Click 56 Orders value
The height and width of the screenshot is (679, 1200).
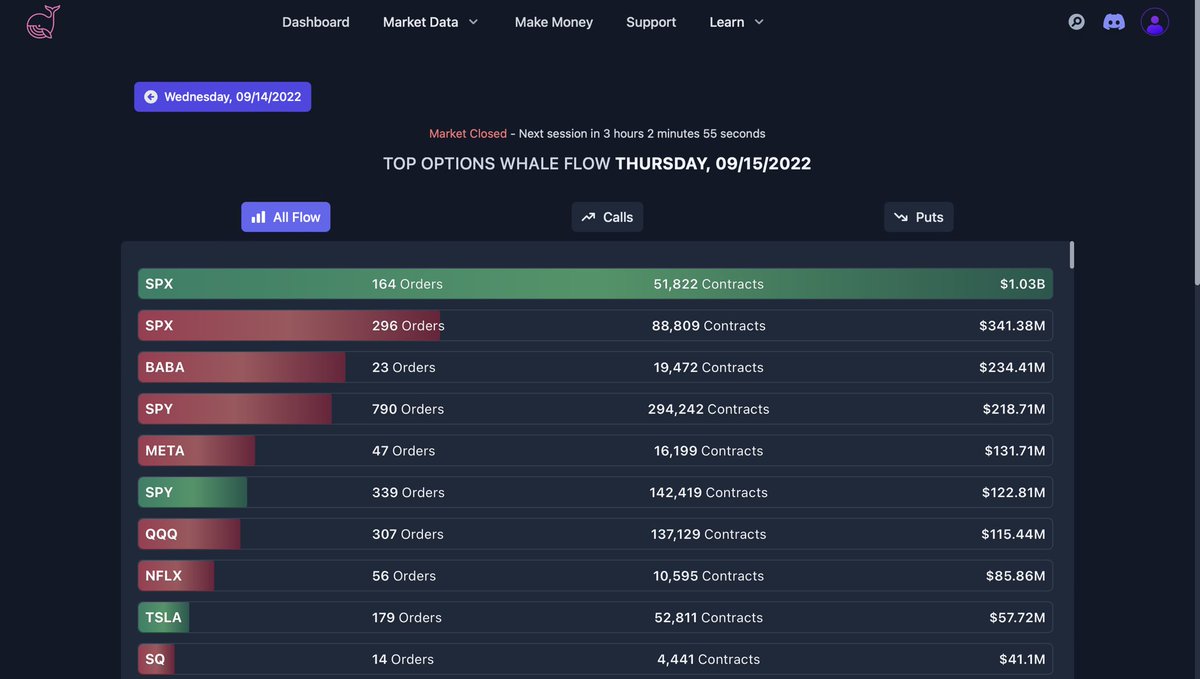(x=404, y=576)
